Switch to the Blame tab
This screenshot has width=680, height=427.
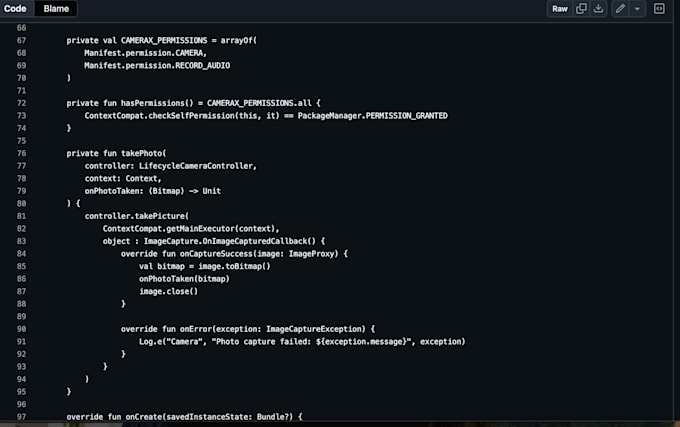click(x=56, y=9)
